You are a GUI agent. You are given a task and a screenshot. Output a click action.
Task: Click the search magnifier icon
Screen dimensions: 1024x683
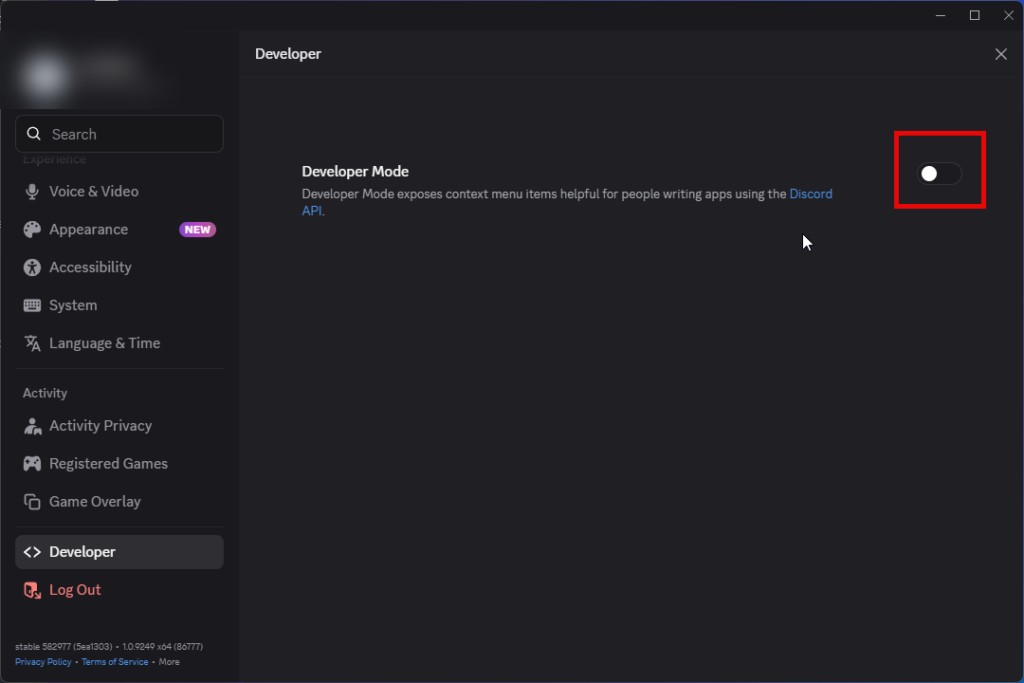[33, 134]
